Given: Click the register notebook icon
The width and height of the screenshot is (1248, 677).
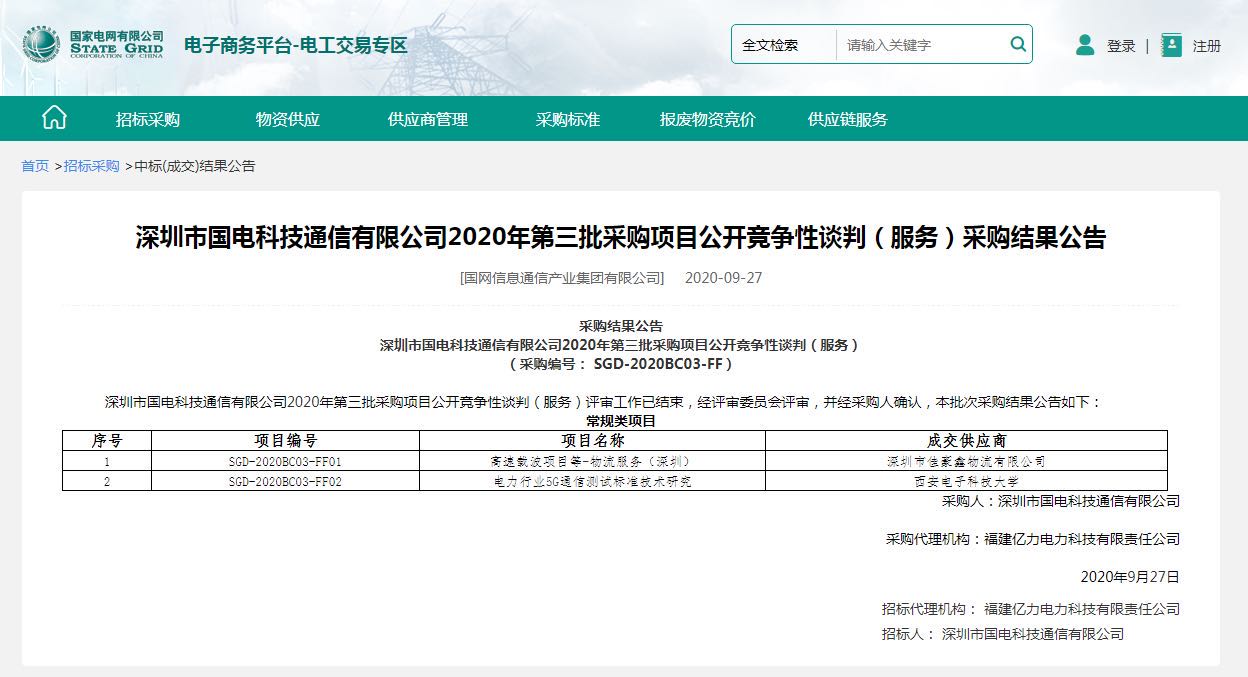Looking at the screenshot, I should (x=1171, y=45).
